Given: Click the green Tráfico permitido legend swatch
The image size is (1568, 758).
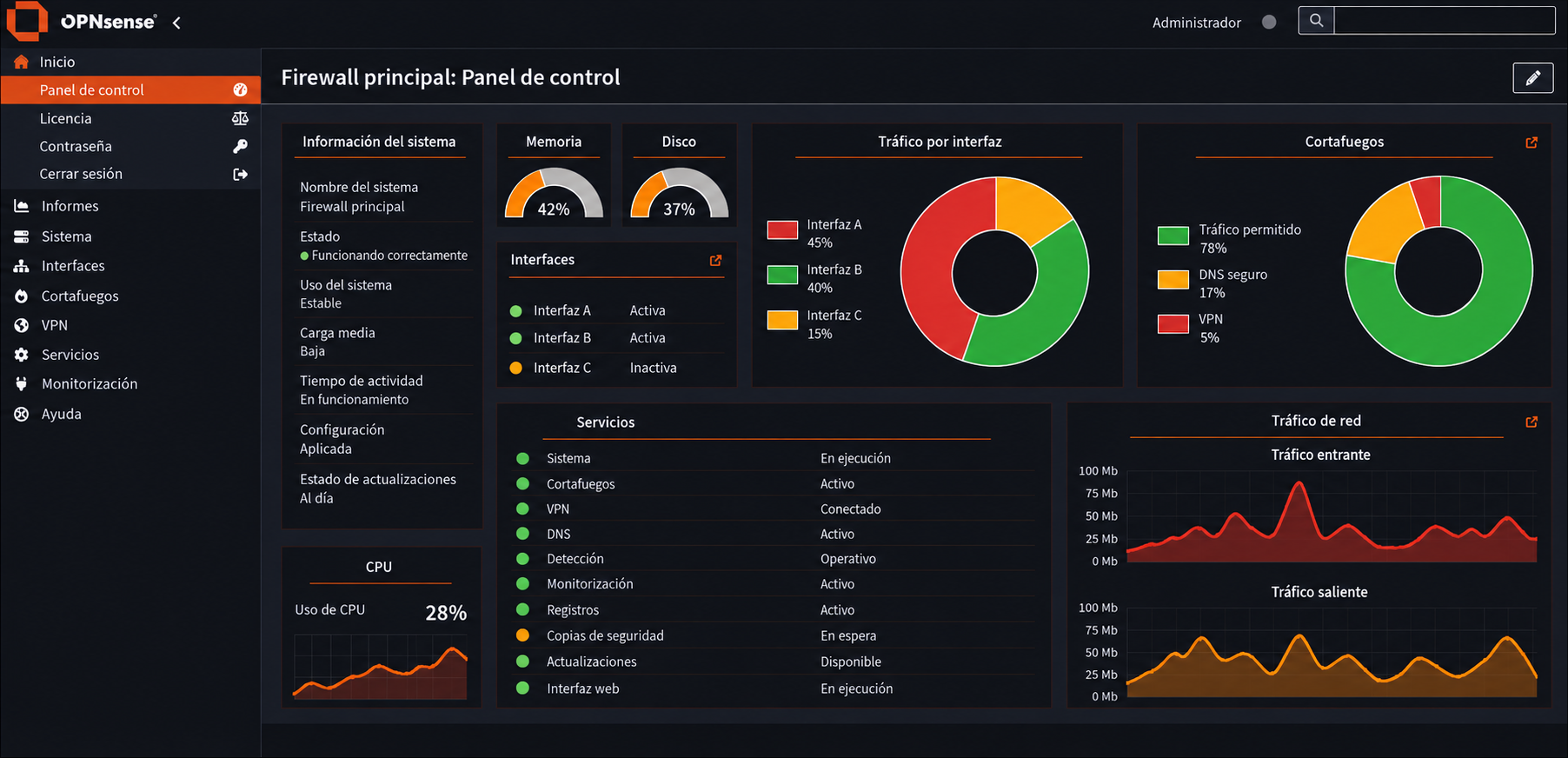Looking at the screenshot, I should click(1173, 235).
